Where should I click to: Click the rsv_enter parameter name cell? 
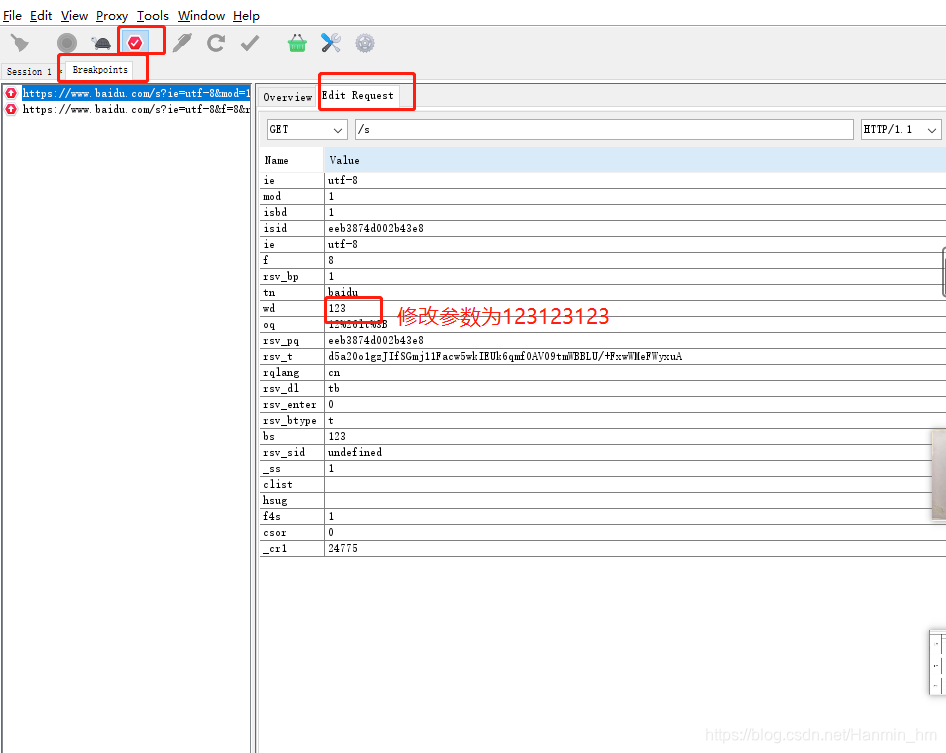click(x=292, y=404)
